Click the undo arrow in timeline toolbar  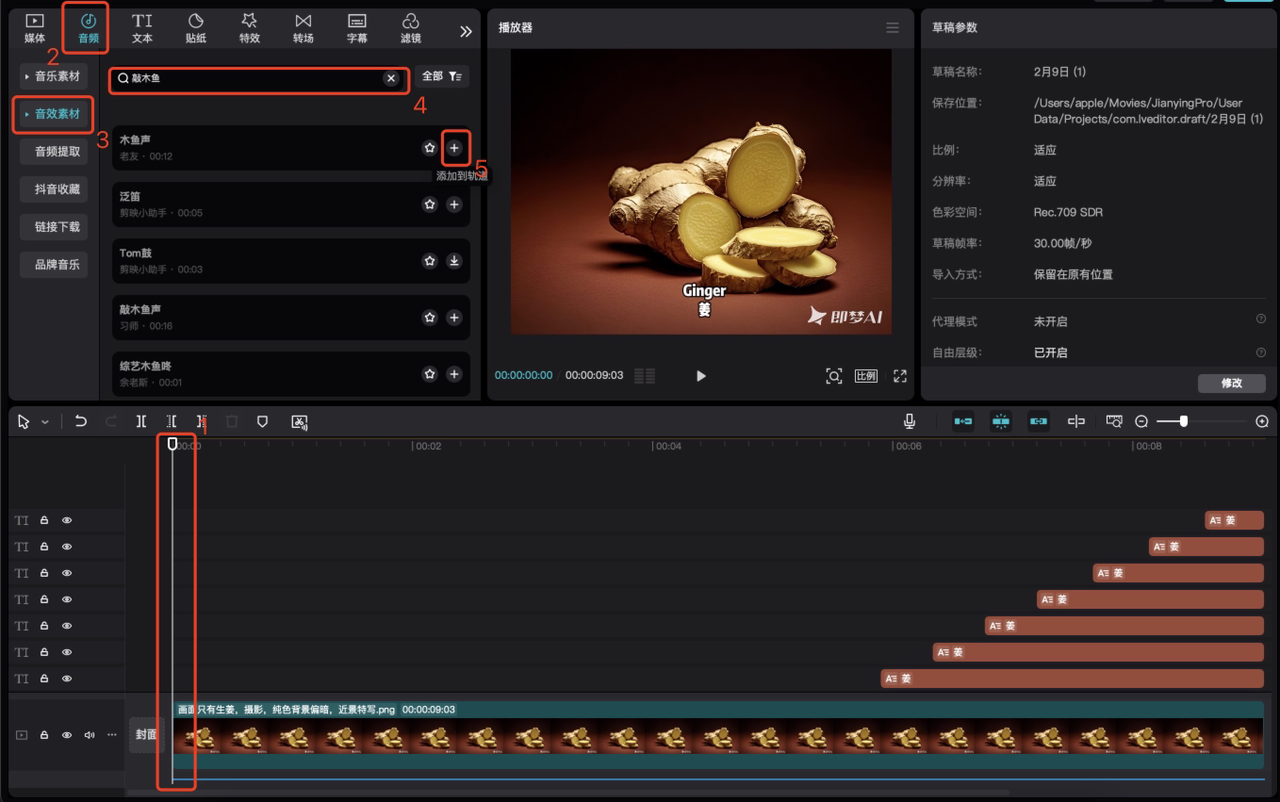click(81, 422)
